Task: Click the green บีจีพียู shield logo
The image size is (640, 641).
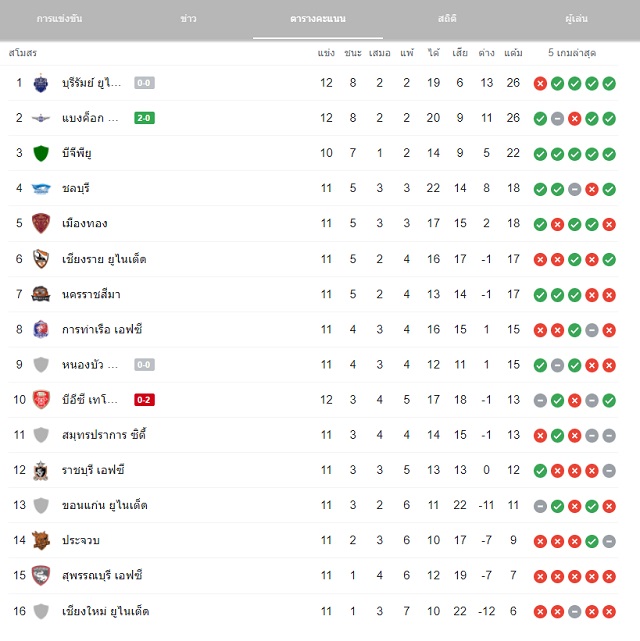Action: point(40,153)
